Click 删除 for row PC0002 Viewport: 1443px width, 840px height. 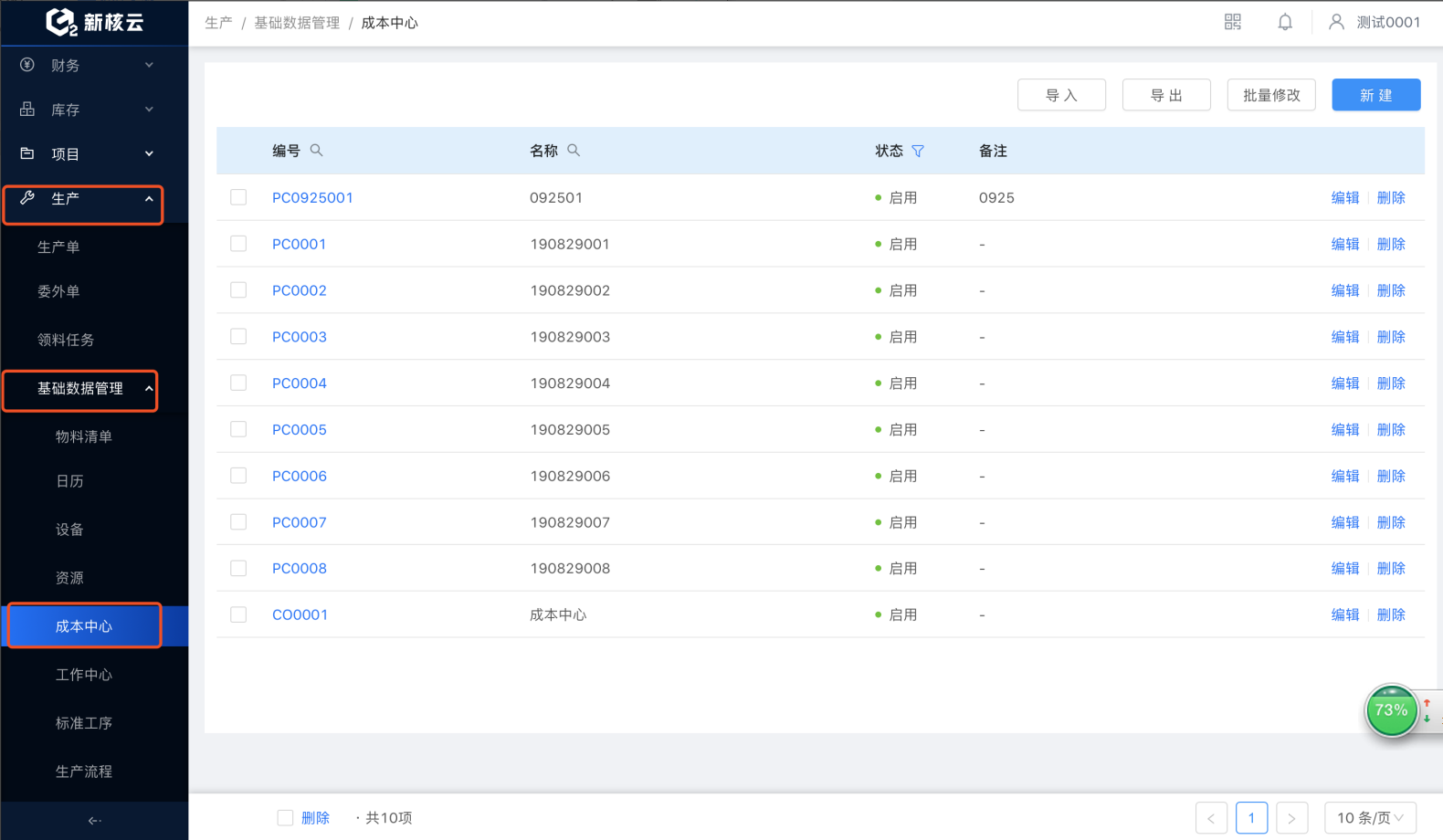(x=1391, y=290)
